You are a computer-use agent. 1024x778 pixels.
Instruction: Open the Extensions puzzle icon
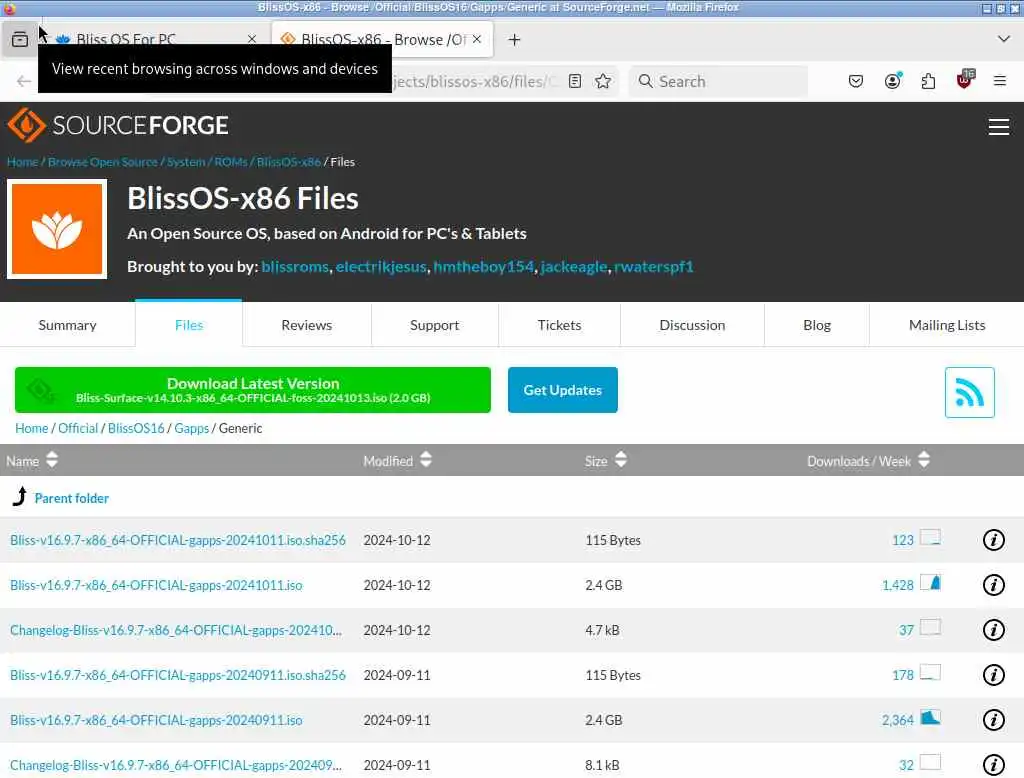click(x=928, y=81)
